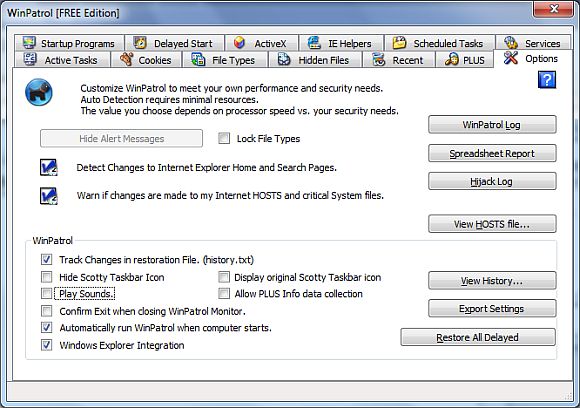Open help via the blue question mark icon
Image resolution: width=580 pixels, height=408 pixels.
547,80
